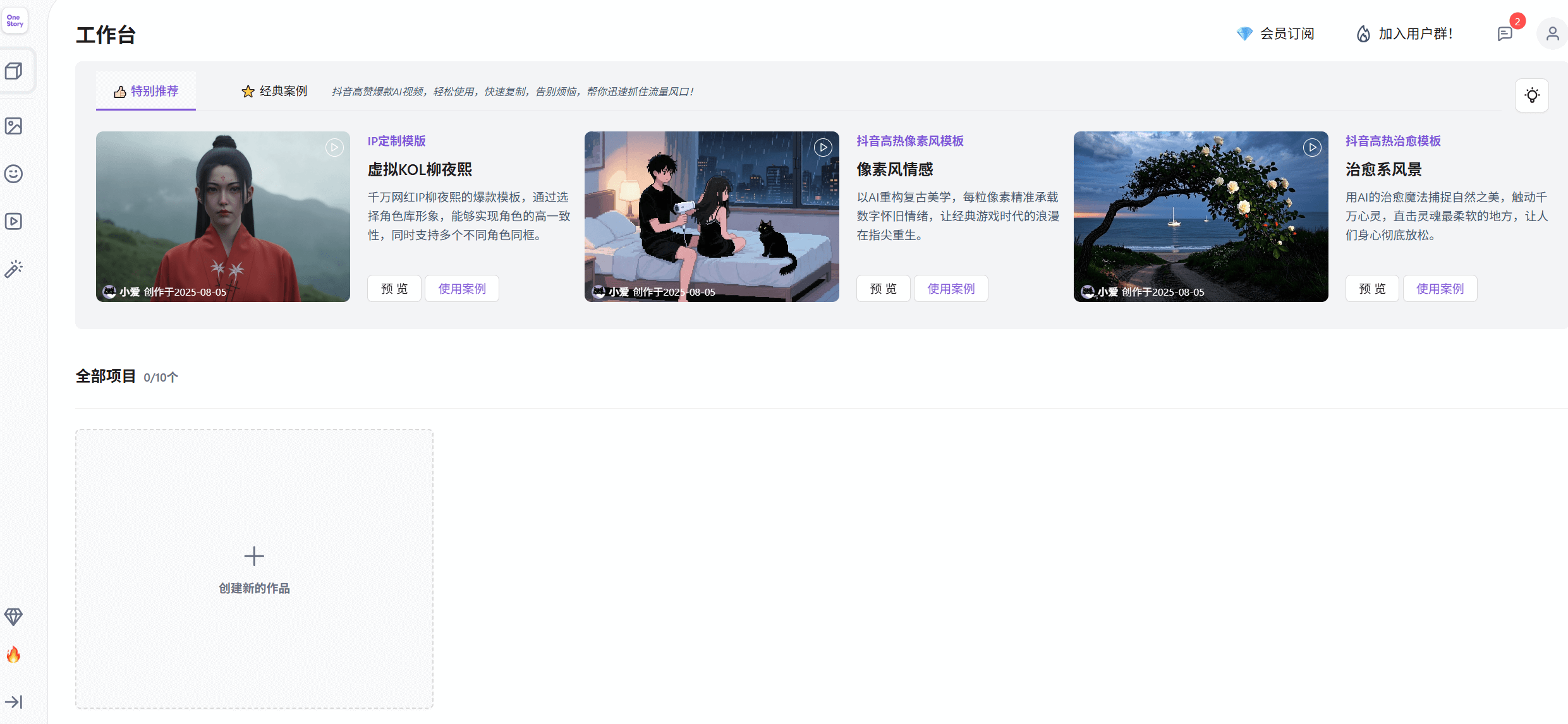Image resolution: width=1568 pixels, height=724 pixels.
Task: Open the fire trending icon in the sidebar
Action: [13, 655]
